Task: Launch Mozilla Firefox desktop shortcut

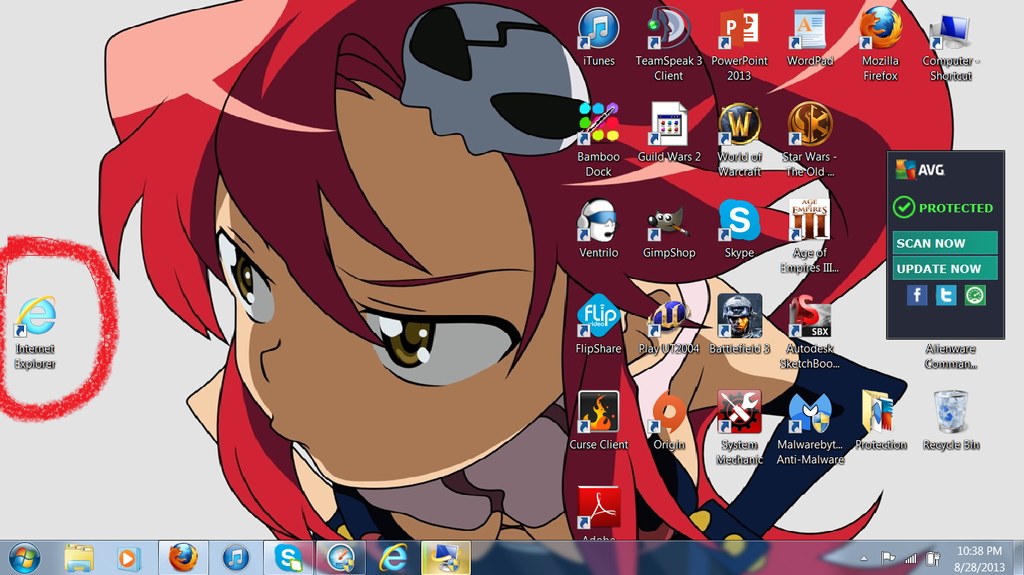Action: 880,44
